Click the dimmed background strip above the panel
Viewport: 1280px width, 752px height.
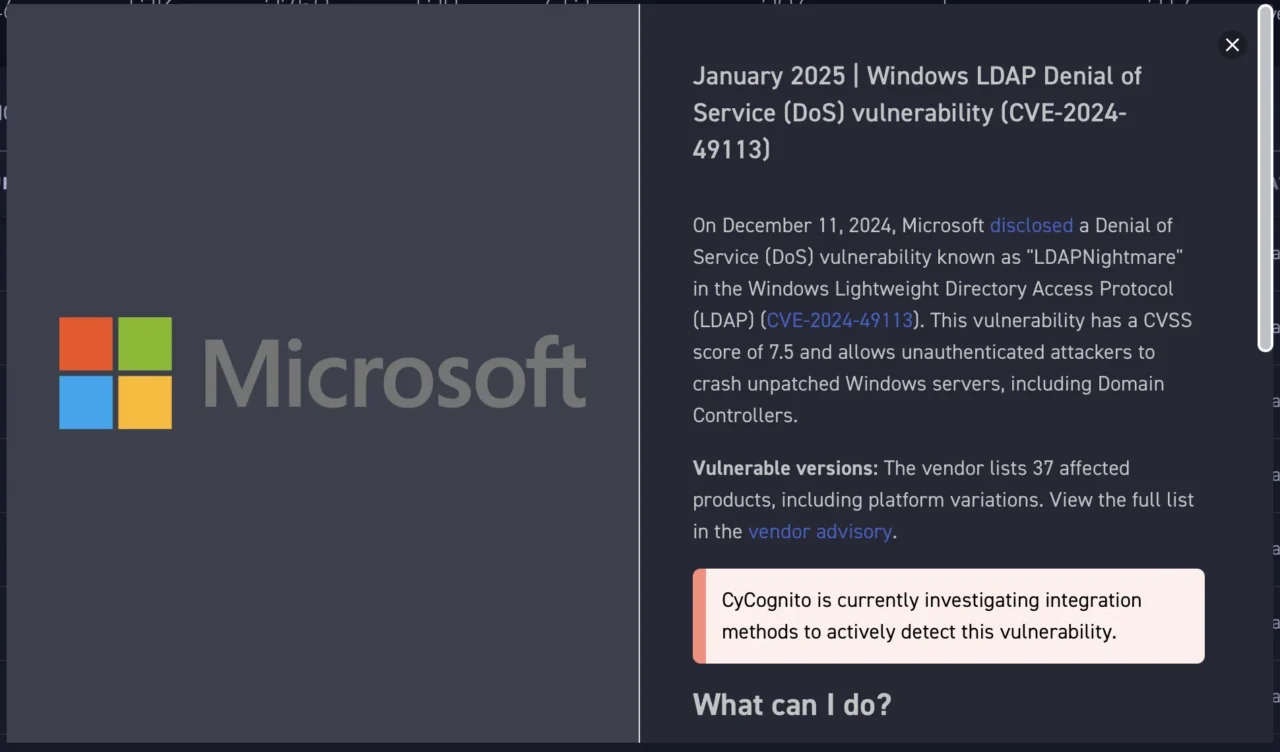[640, 1]
